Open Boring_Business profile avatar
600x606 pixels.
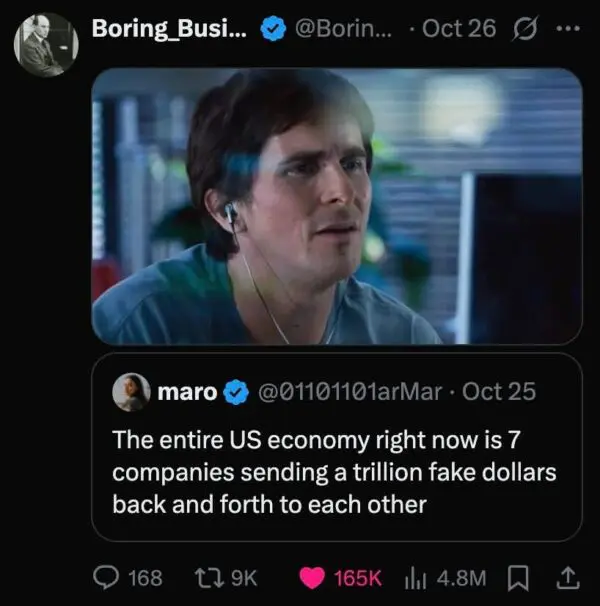pos(46,45)
